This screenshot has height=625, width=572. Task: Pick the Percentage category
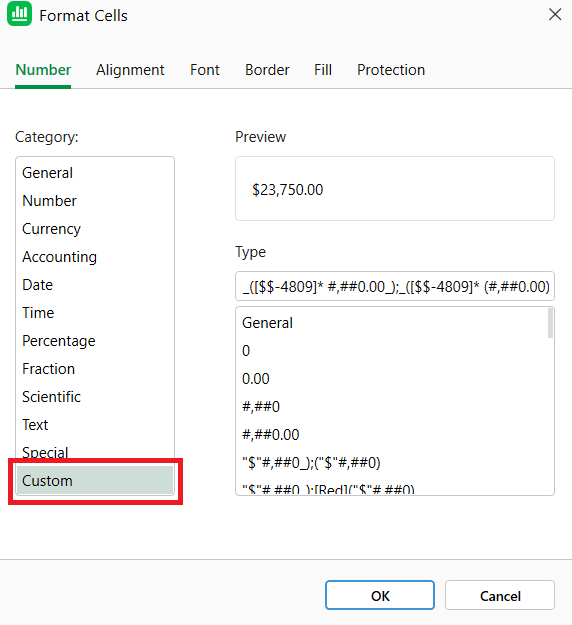tap(95, 341)
